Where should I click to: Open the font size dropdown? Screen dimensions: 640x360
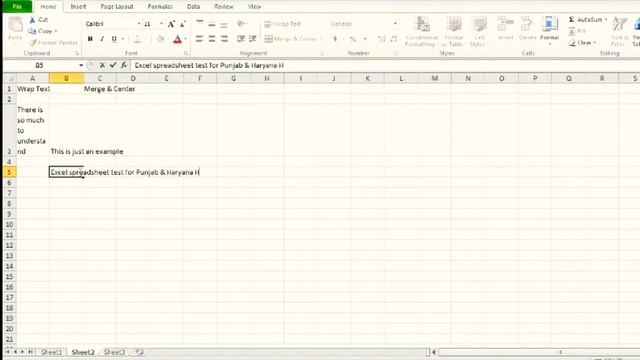[162, 24]
